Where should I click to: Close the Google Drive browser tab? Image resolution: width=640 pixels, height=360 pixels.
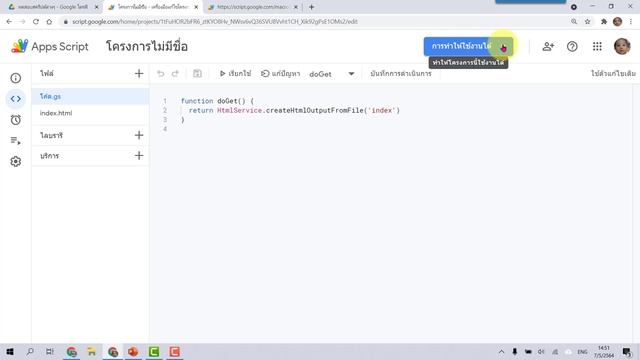[x=97, y=7]
